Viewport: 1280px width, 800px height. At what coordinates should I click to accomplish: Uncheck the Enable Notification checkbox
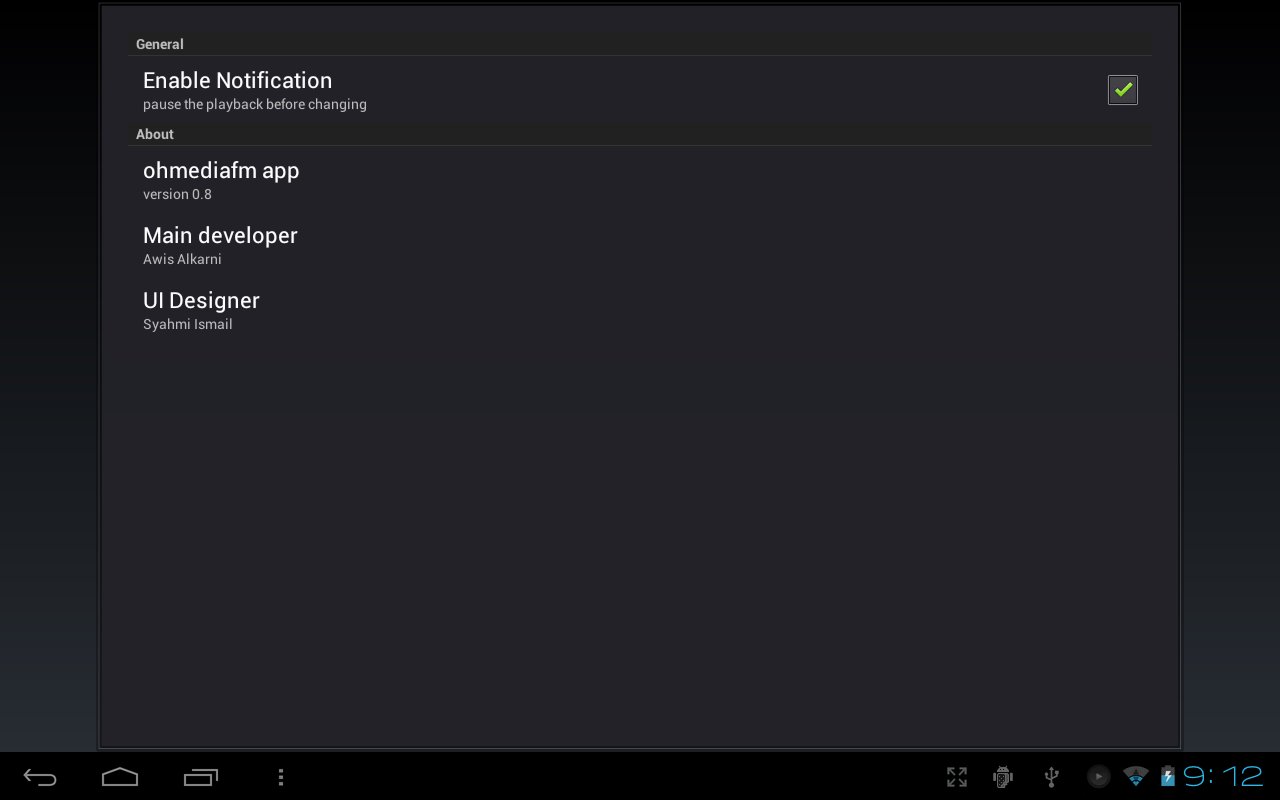pos(1123,90)
